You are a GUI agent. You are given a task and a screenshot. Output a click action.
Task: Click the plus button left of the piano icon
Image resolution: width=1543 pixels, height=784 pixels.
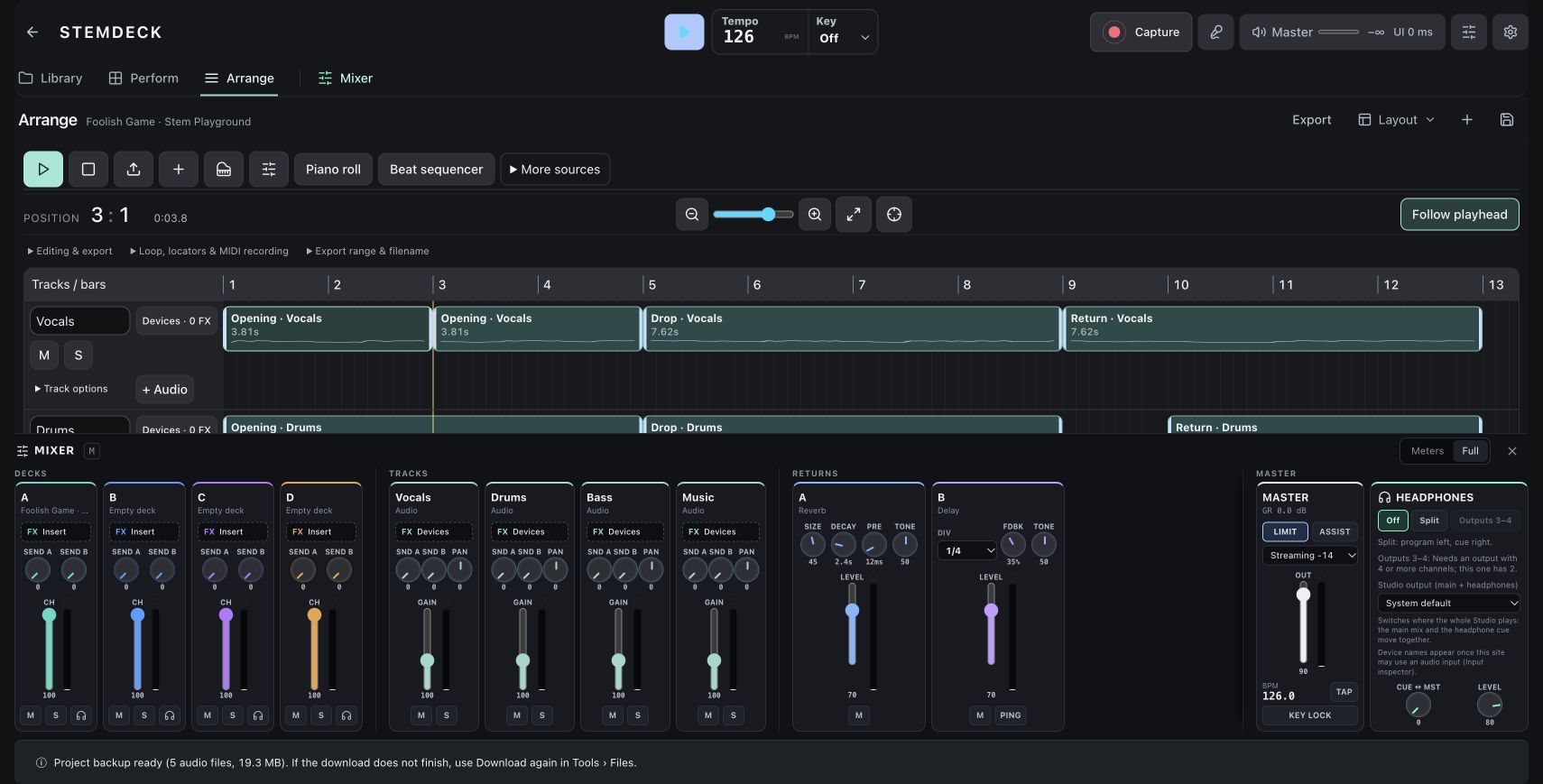[x=179, y=169]
